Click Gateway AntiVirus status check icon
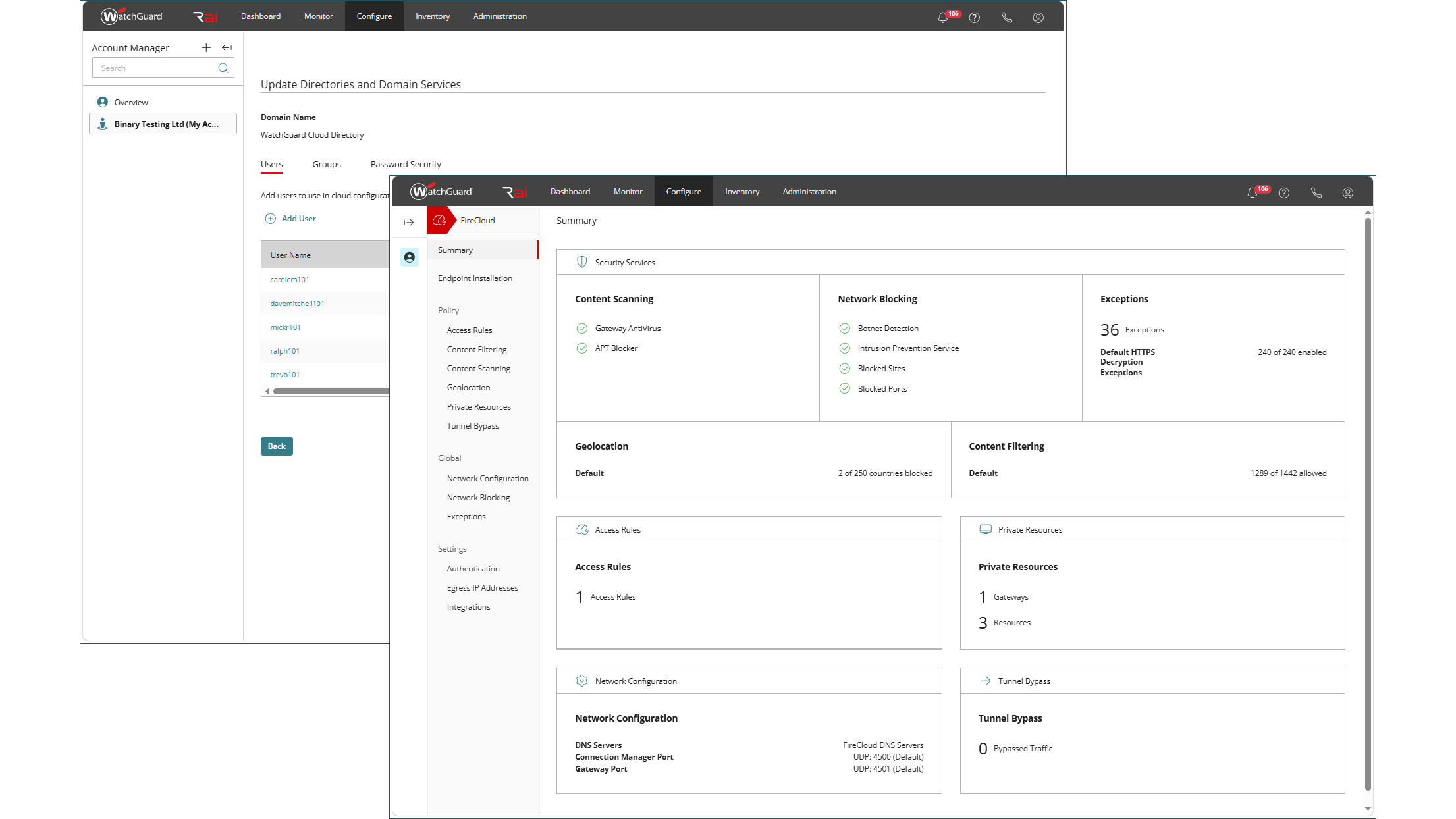The width and height of the screenshot is (1456, 819). click(x=581, y=329)
